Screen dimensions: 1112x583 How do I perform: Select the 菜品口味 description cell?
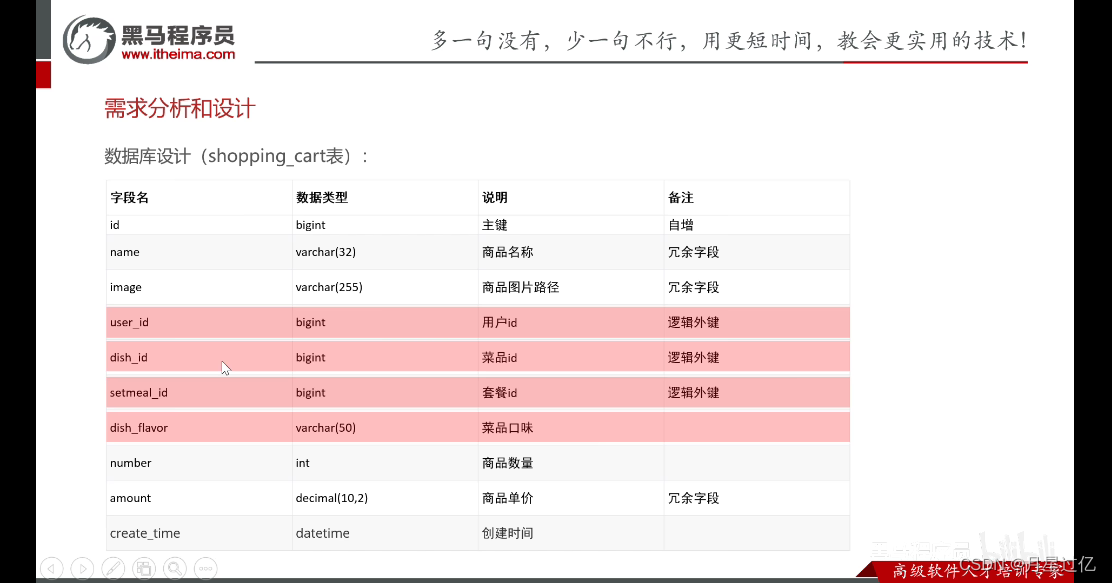pyautogui.click(x=571, y=428)
